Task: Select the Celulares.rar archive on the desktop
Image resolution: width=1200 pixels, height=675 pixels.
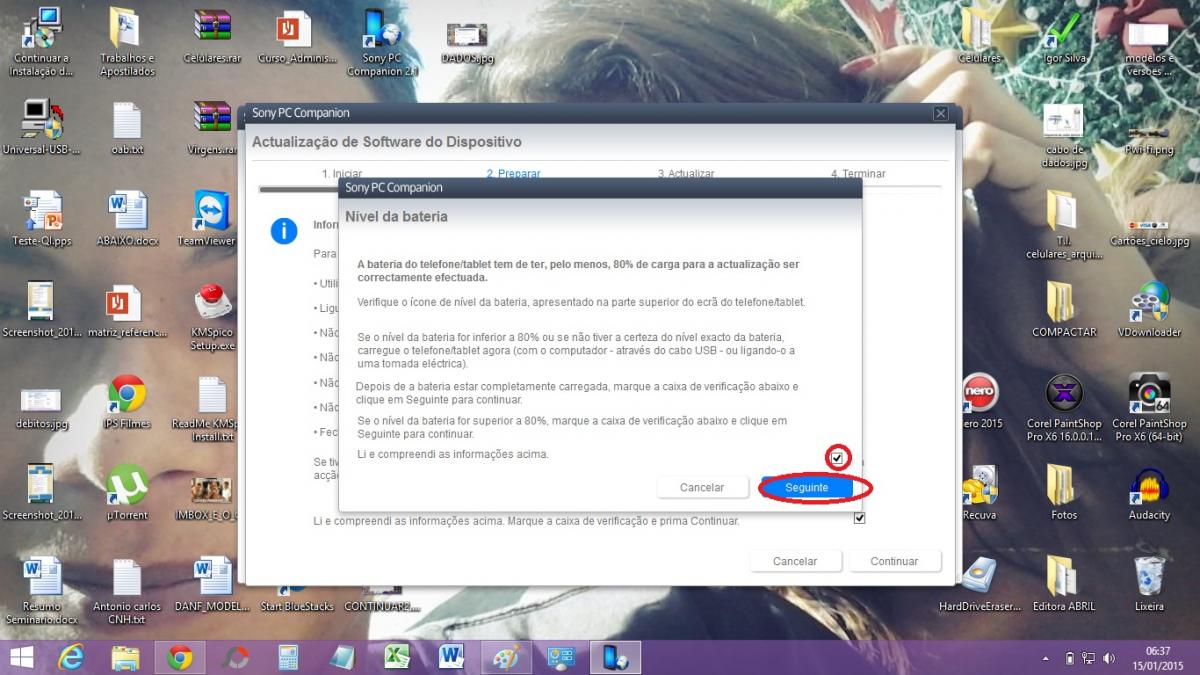Action: click(x=213, y=36)
